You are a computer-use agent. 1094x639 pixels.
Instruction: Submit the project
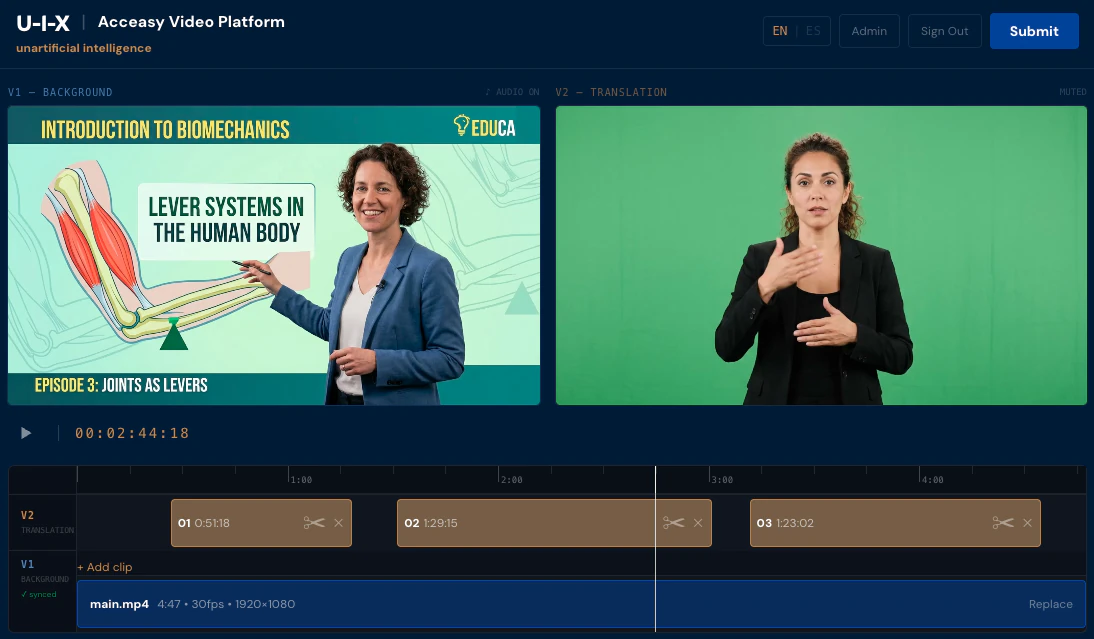1034,31
